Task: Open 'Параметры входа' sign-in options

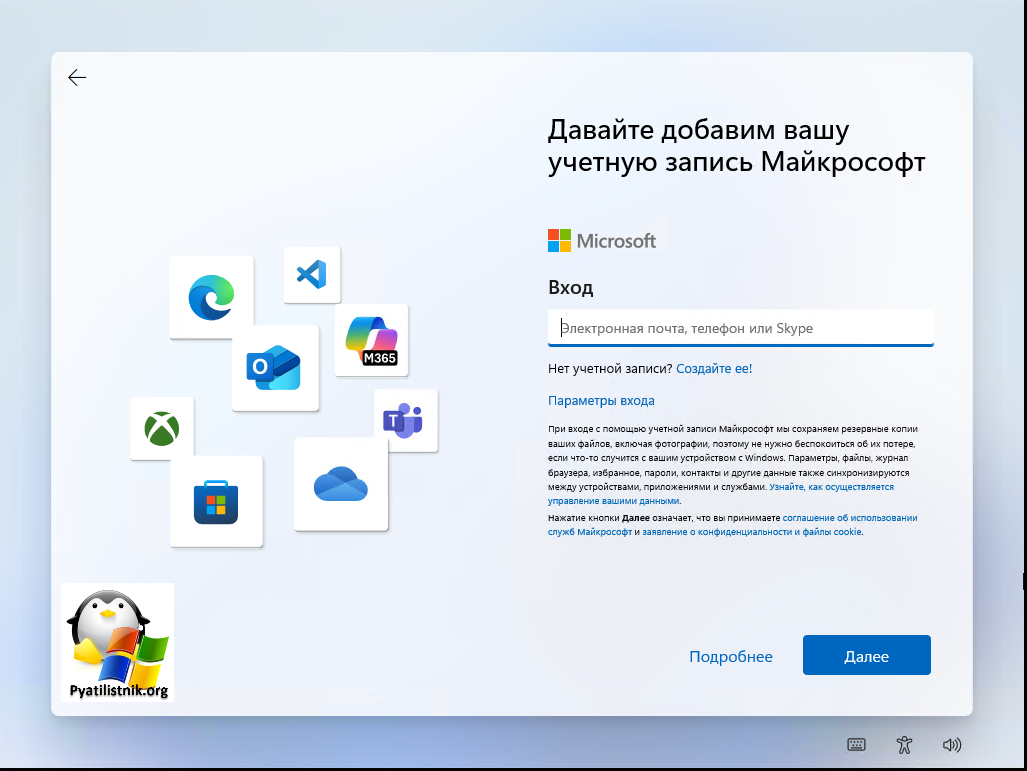Action: [601, 401]
